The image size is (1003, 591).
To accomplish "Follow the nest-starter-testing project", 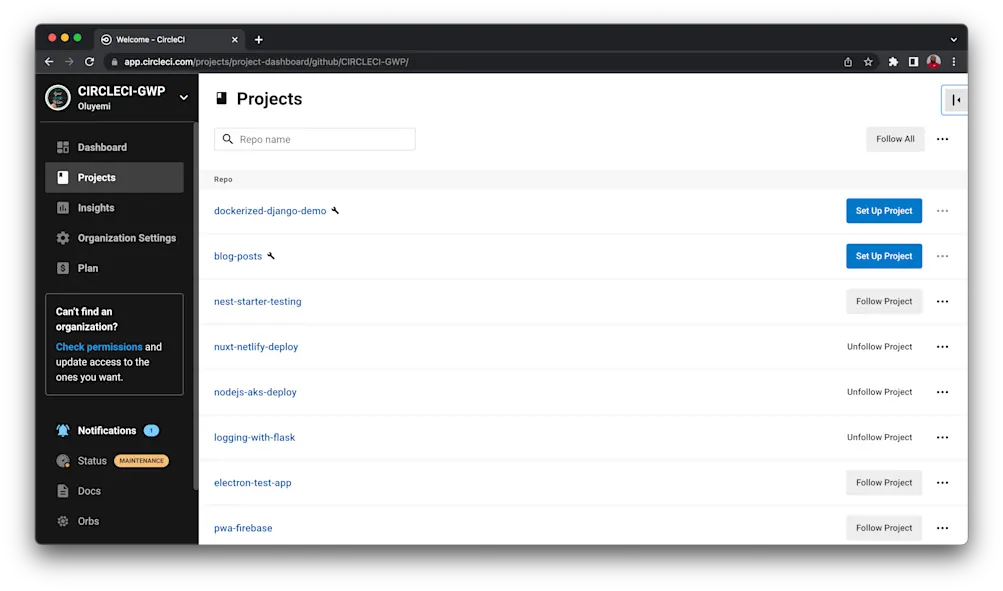I will (x=883, y=301).
